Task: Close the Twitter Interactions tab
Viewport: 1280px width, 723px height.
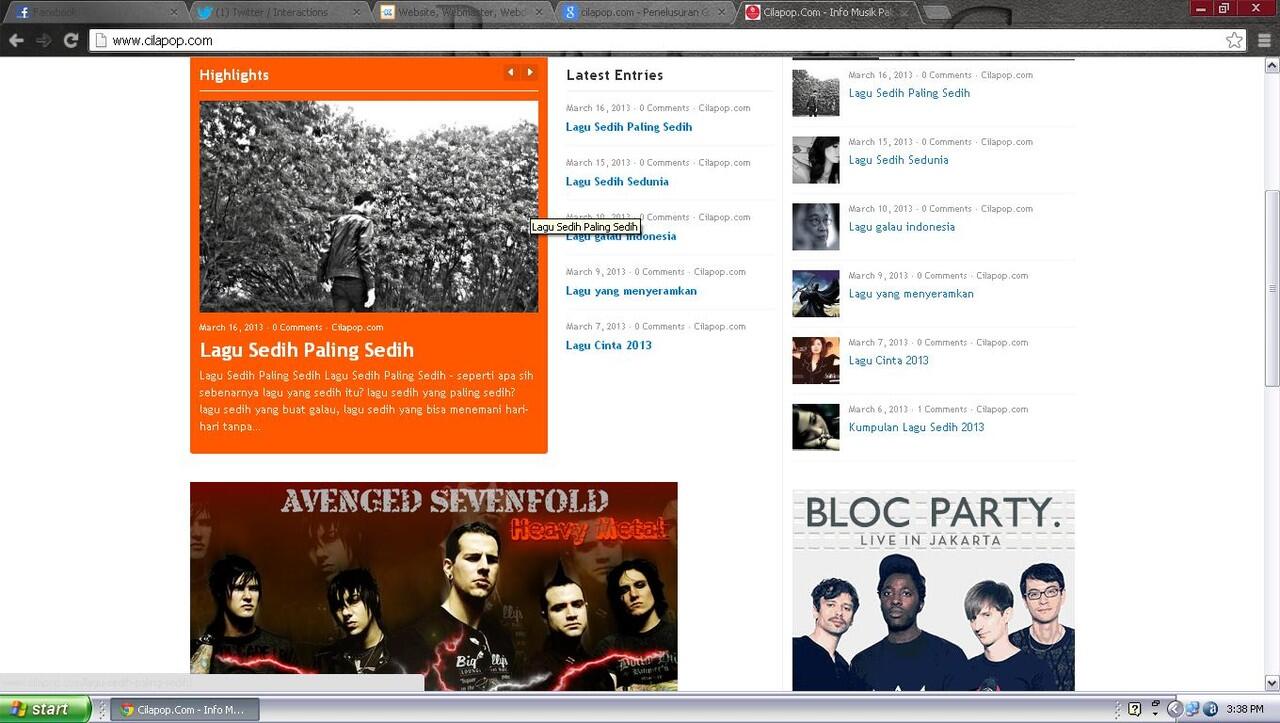Action: coord(356,12)
